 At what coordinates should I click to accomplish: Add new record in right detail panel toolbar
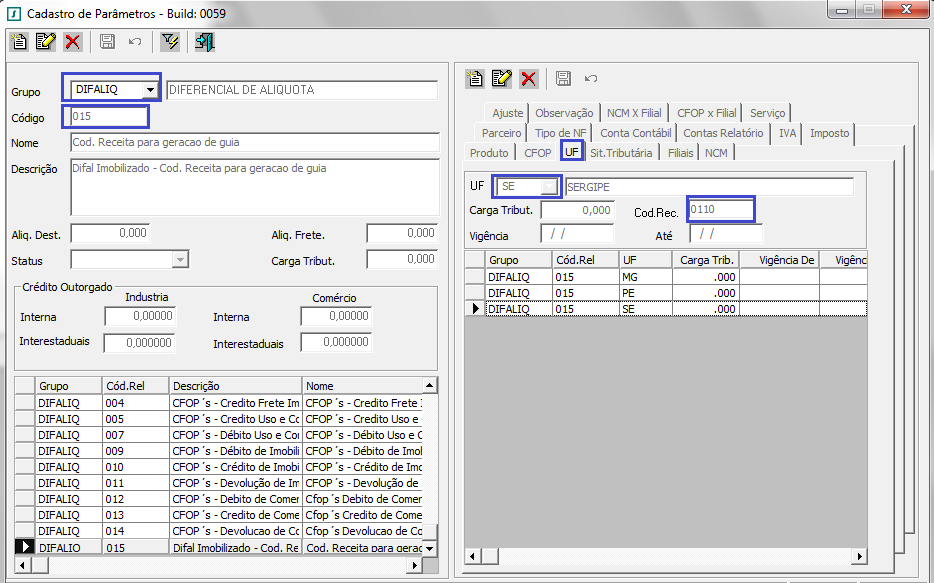(476, 78)
